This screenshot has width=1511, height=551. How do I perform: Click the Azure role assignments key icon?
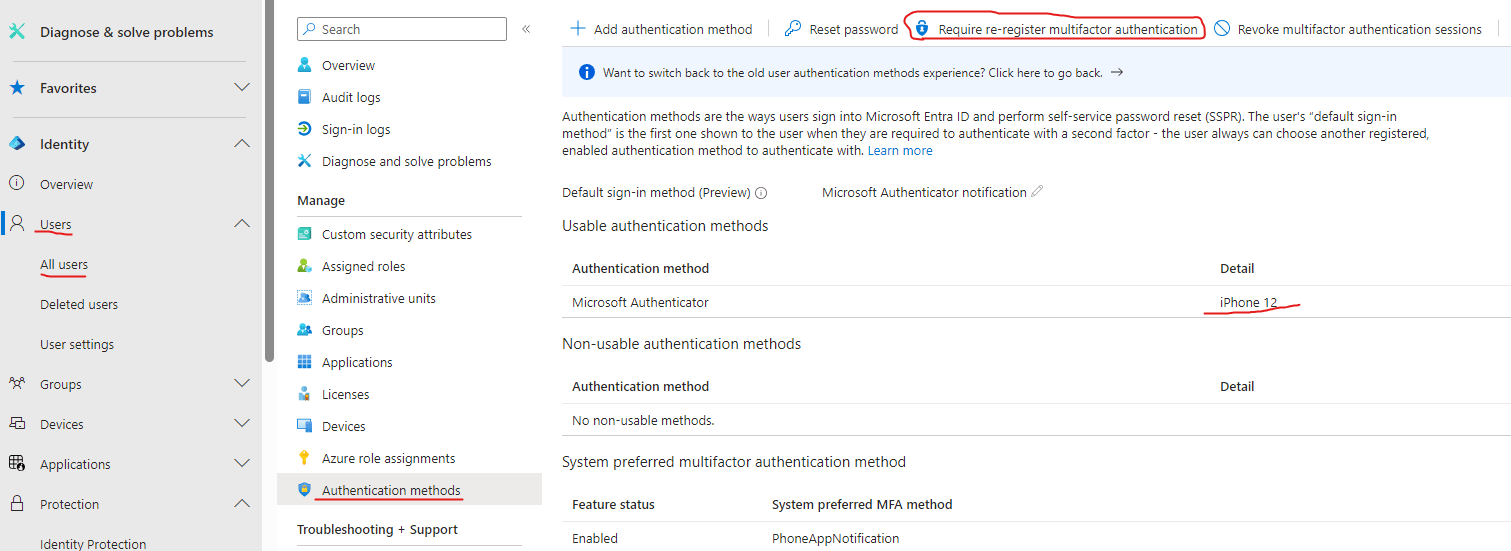click(305, 458)
